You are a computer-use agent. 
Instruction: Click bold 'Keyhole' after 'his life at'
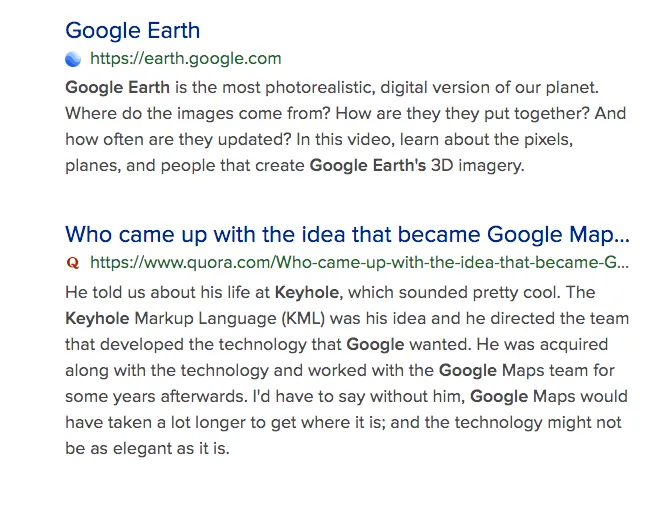click(309, 293)
